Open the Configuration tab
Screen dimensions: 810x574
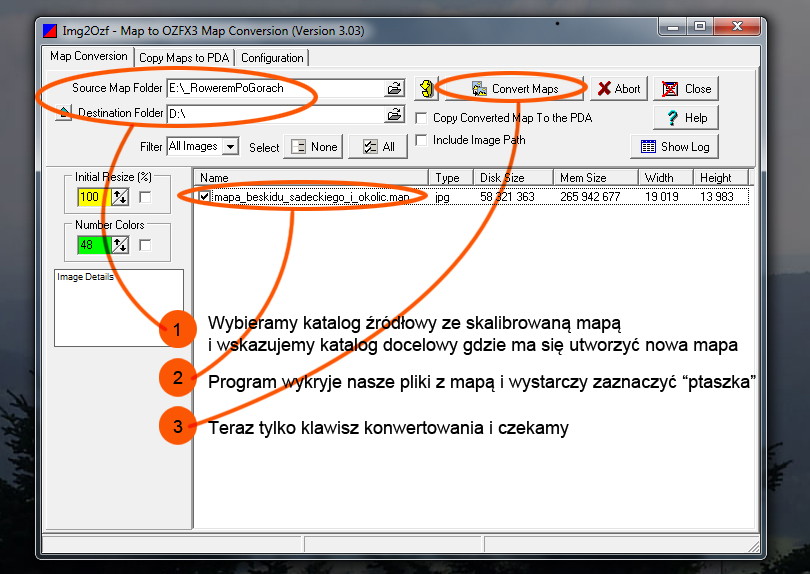click(272, 58)
